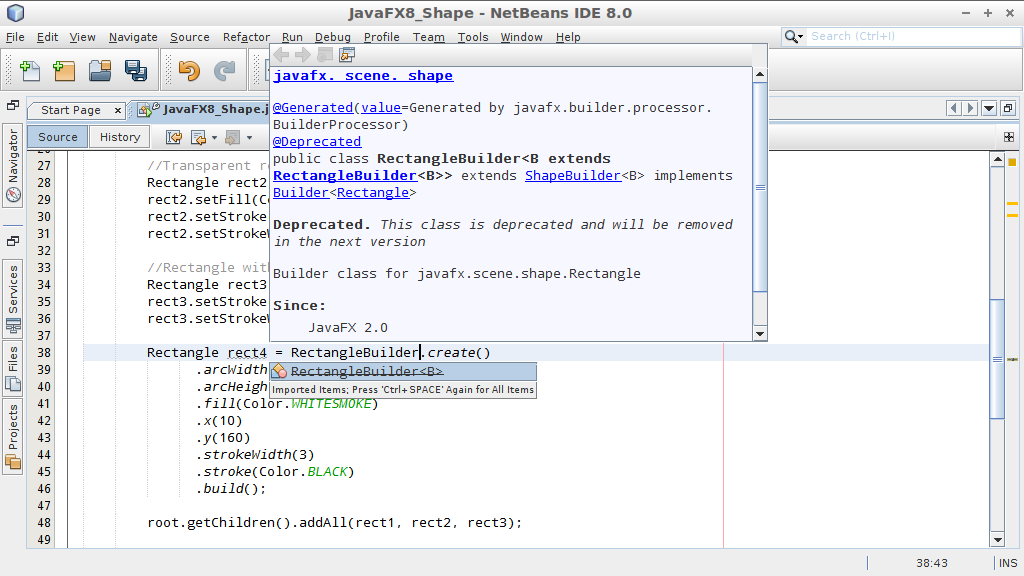Click the yellow warning marker in error stripe
1024x576 pixels.
click(x=1012, y=162)
